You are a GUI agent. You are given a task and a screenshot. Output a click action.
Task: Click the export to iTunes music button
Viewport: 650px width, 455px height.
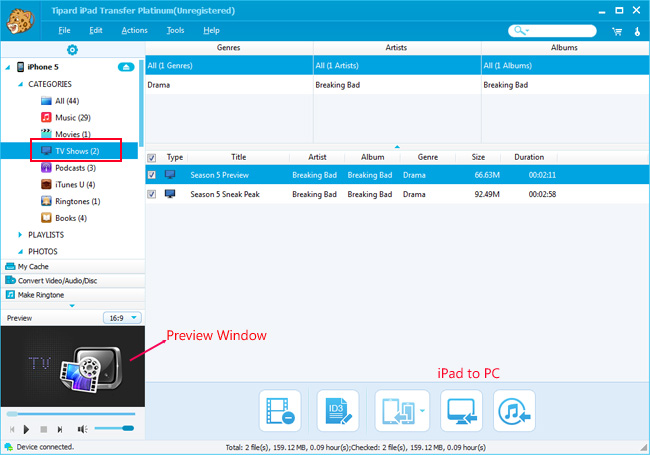(514, 411)
